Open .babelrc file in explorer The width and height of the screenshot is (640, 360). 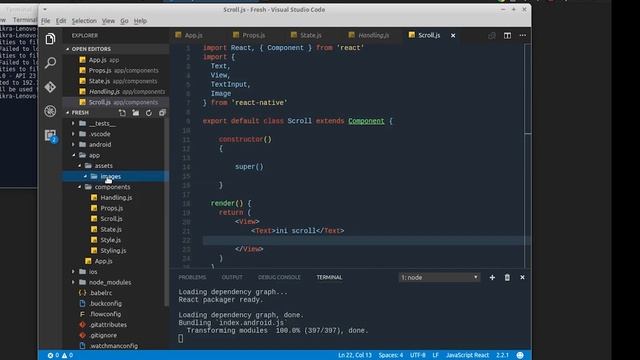click(100, 293)
